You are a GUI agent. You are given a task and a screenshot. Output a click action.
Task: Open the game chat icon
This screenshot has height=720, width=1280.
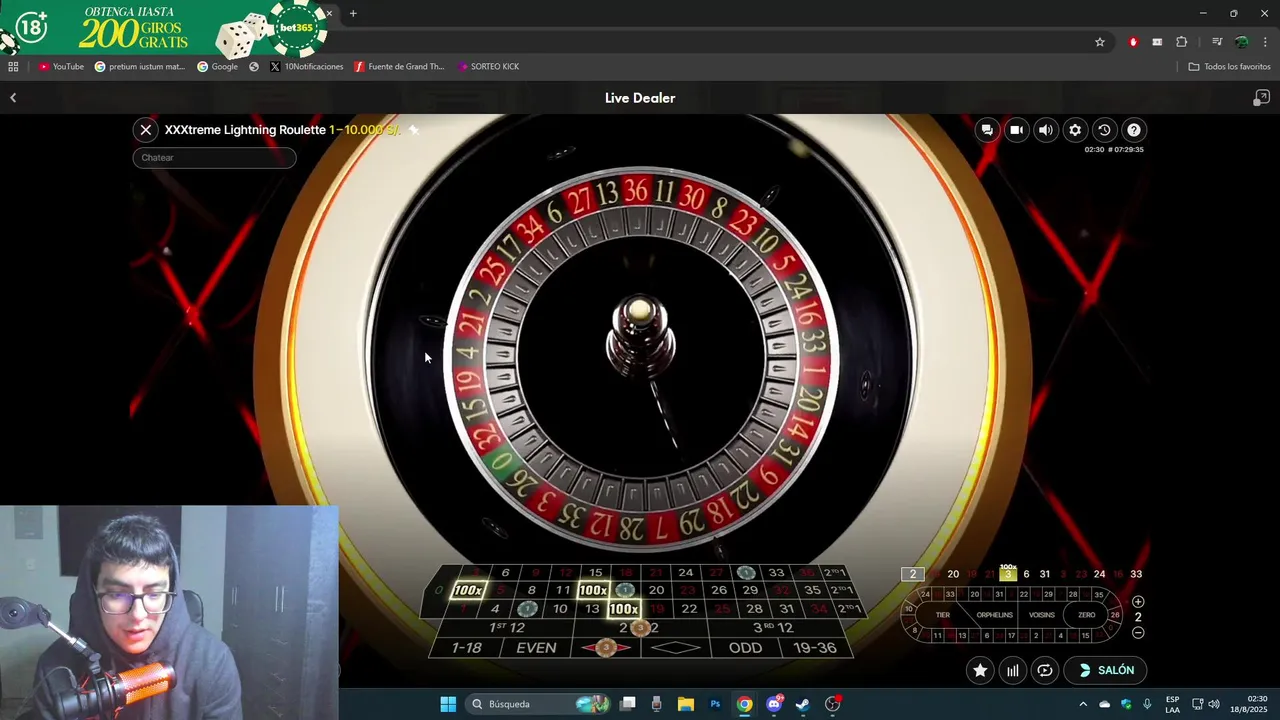tap(987, 130)
